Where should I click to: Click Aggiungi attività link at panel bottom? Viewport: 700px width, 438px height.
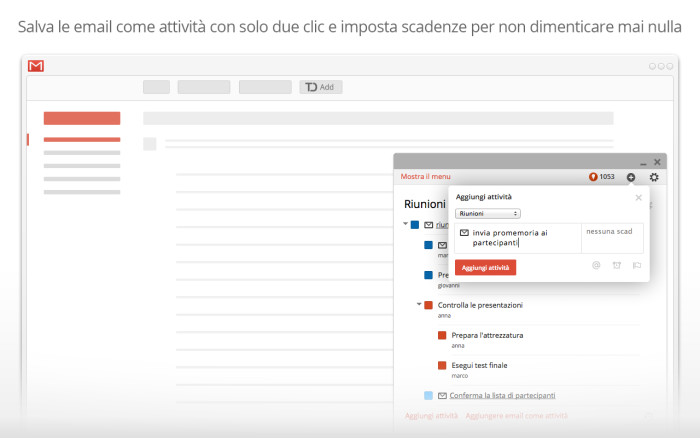point(431,416)
